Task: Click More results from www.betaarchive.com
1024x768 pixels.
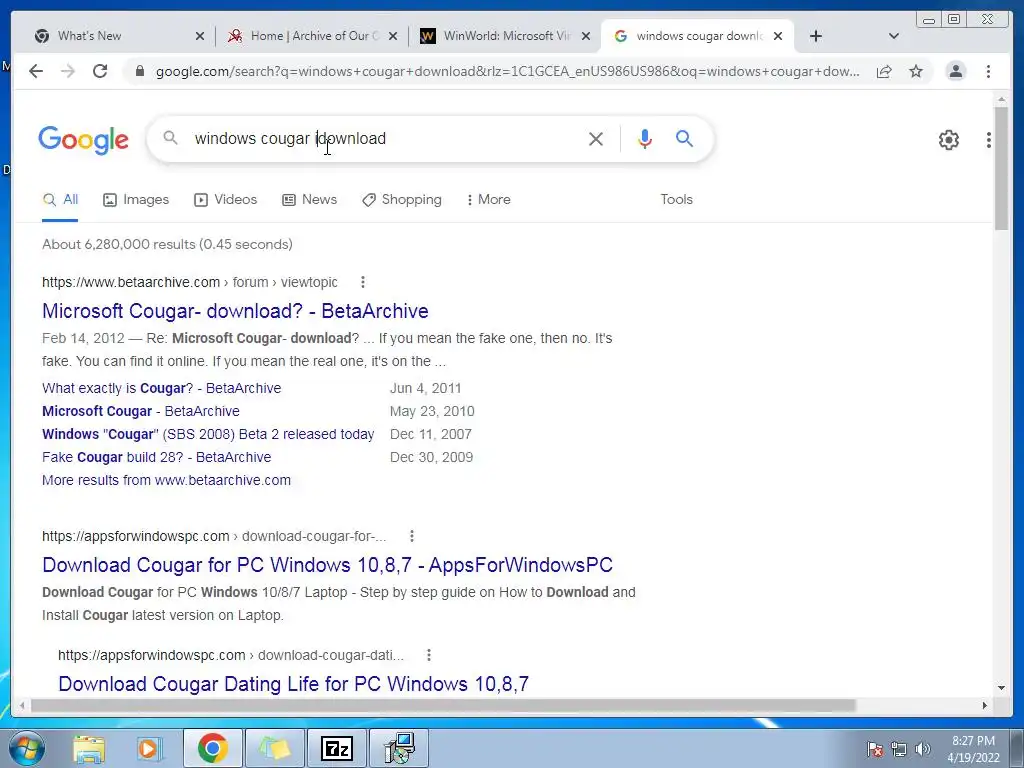Action: [x=166, y=480]
